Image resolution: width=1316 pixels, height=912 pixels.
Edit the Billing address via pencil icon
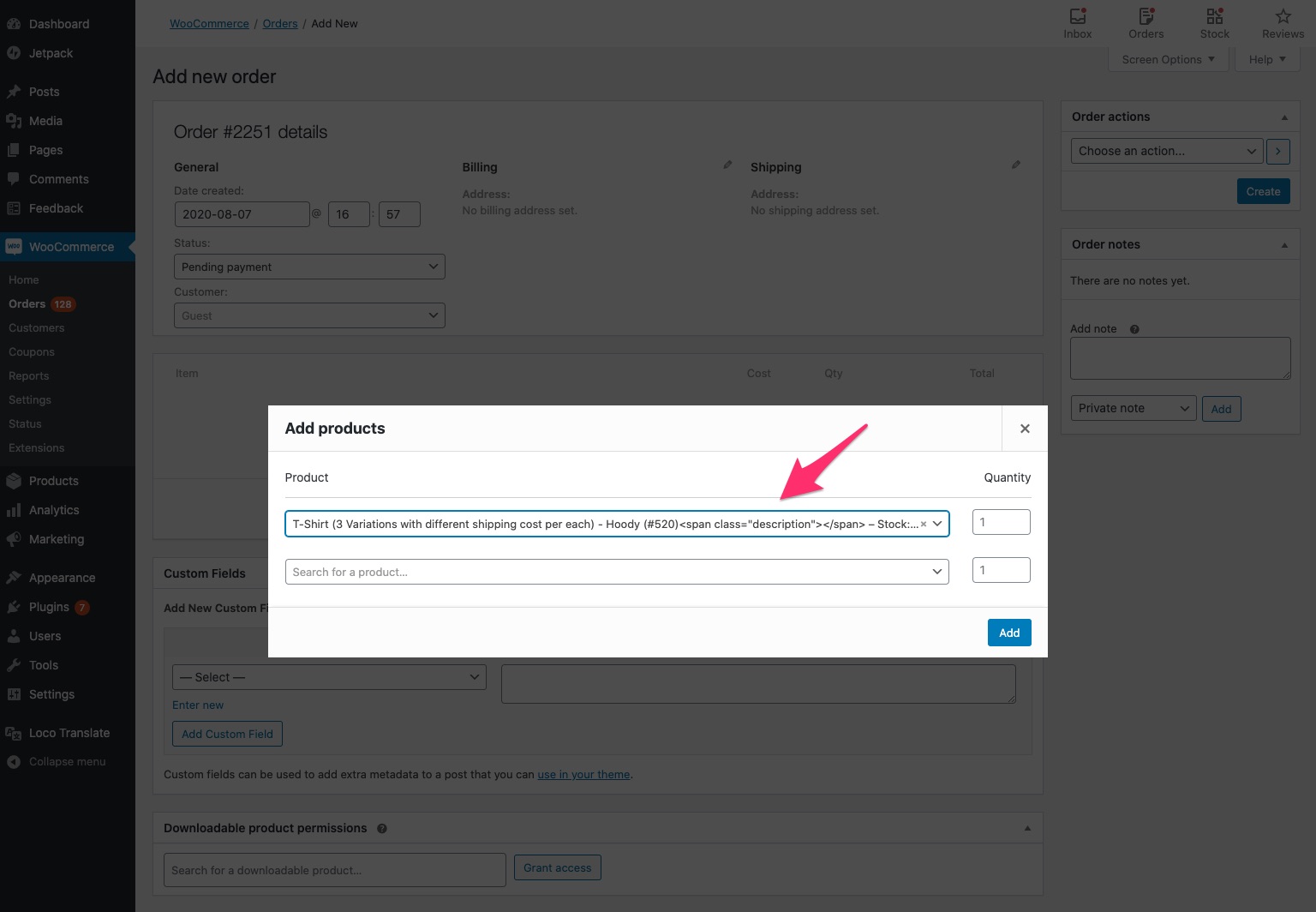(x=727, y=164)
